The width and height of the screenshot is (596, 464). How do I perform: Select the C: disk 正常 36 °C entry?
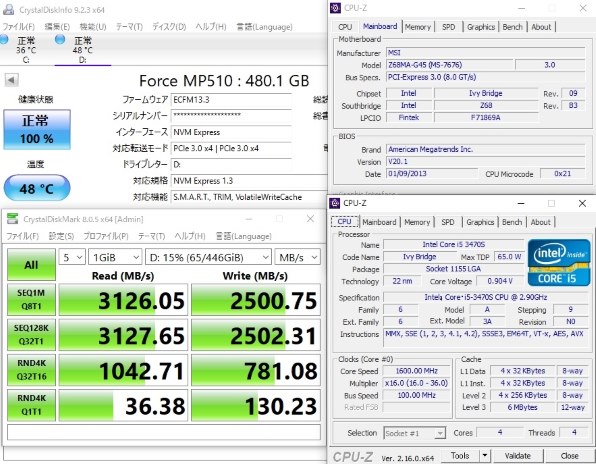click(26, 49)
